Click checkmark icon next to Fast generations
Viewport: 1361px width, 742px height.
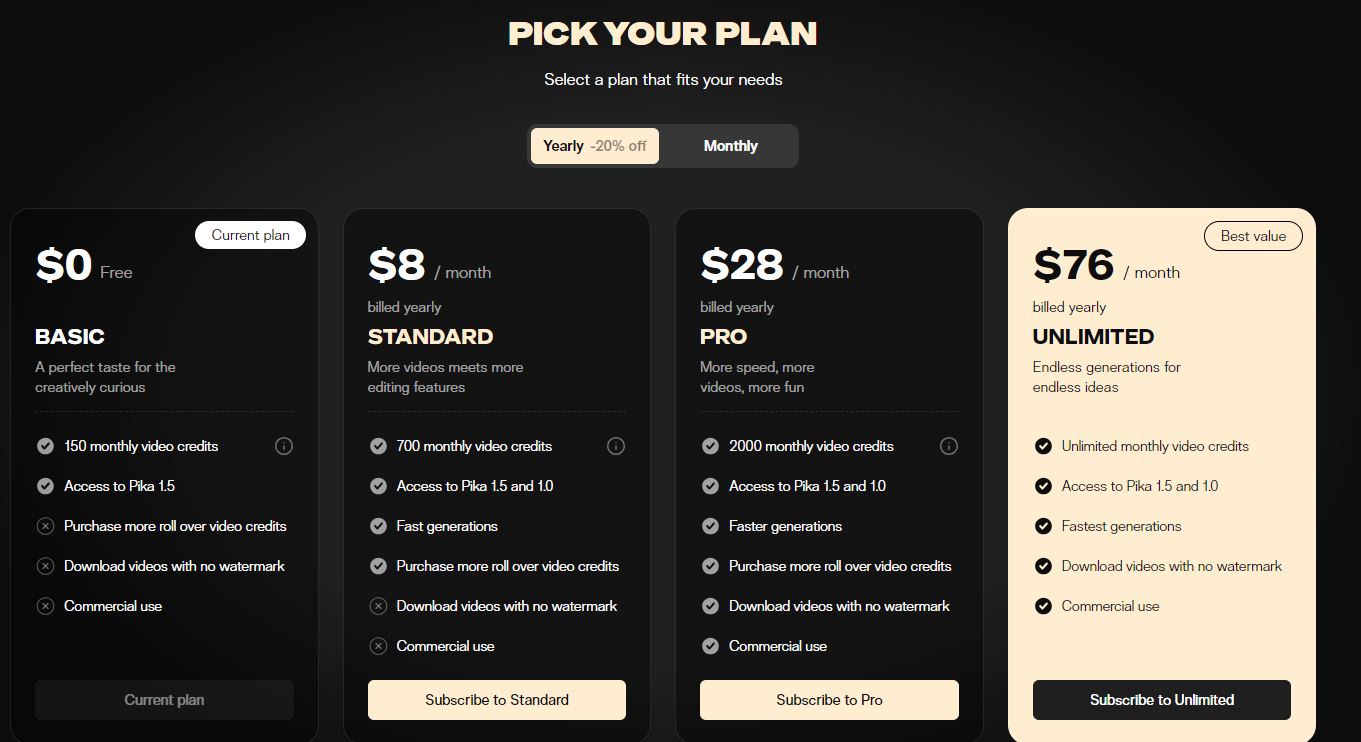(378, 526)
